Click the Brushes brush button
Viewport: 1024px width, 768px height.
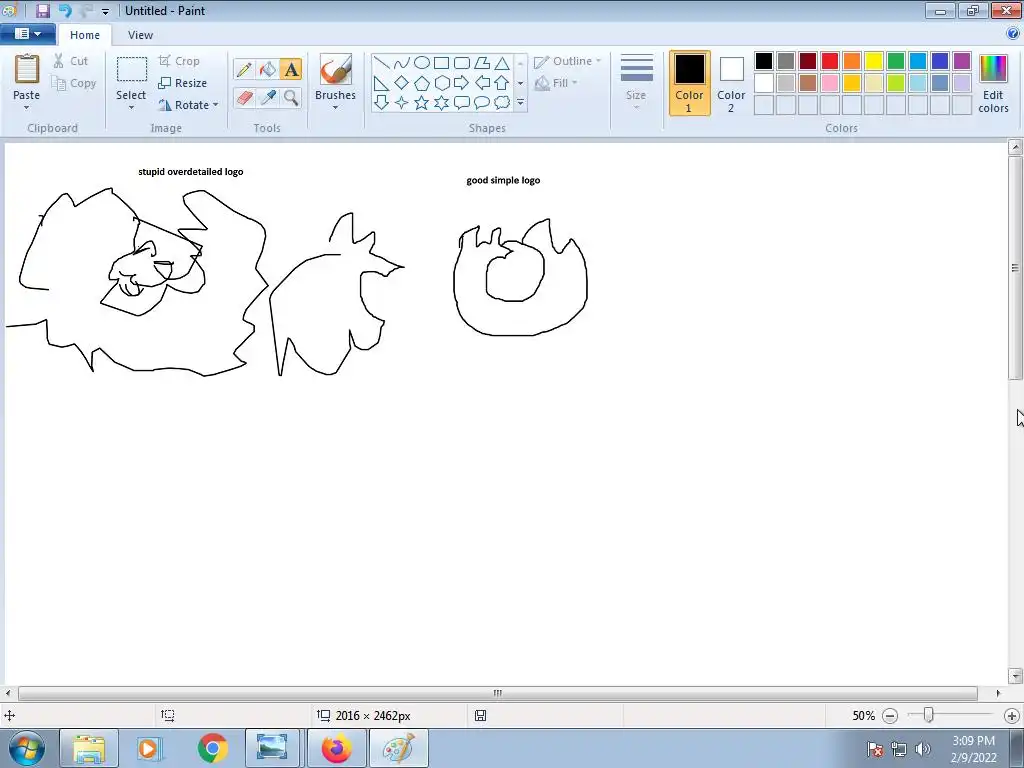pos(336,69)
